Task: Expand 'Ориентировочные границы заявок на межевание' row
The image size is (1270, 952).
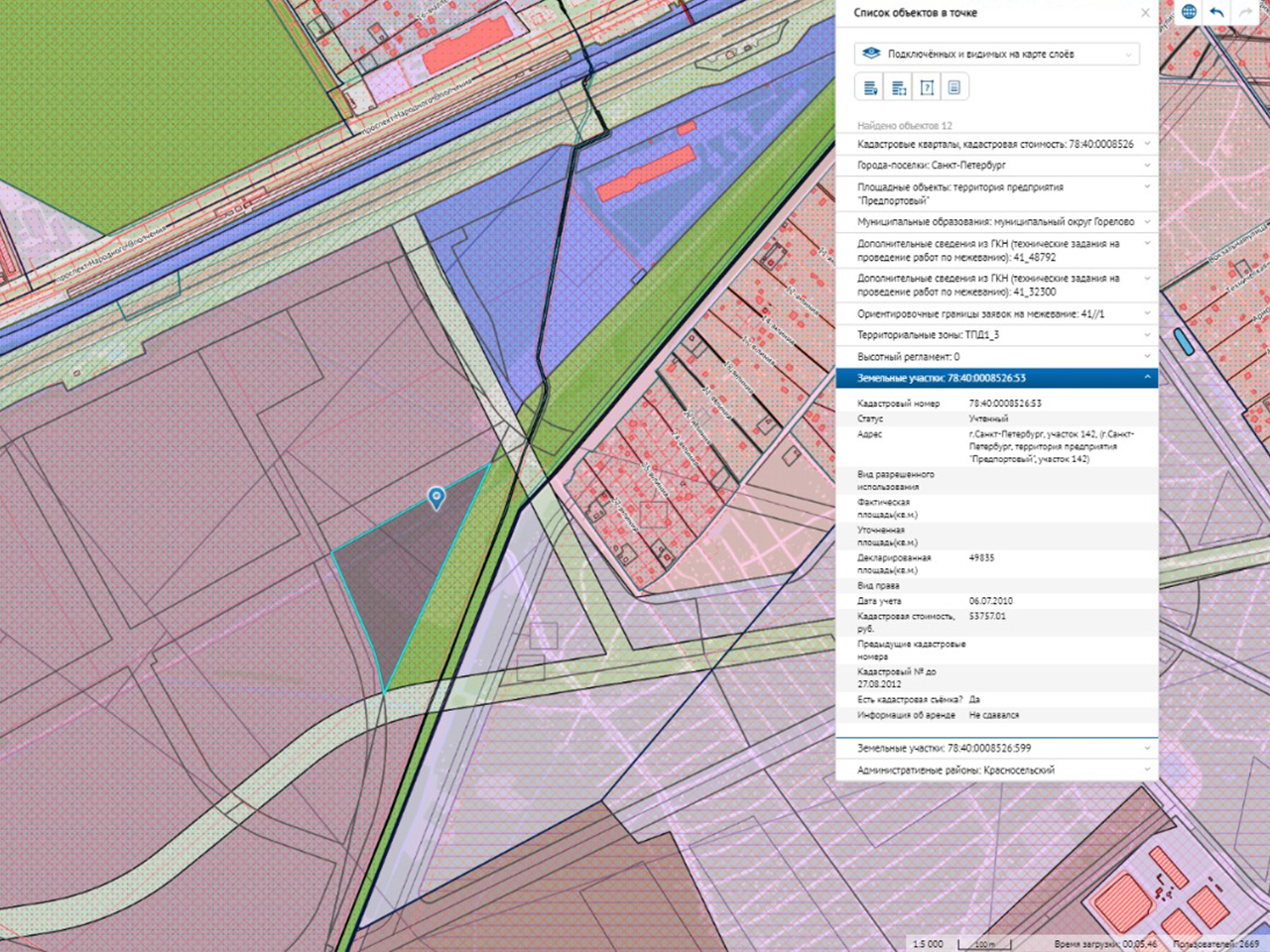Action: point(996,314)
